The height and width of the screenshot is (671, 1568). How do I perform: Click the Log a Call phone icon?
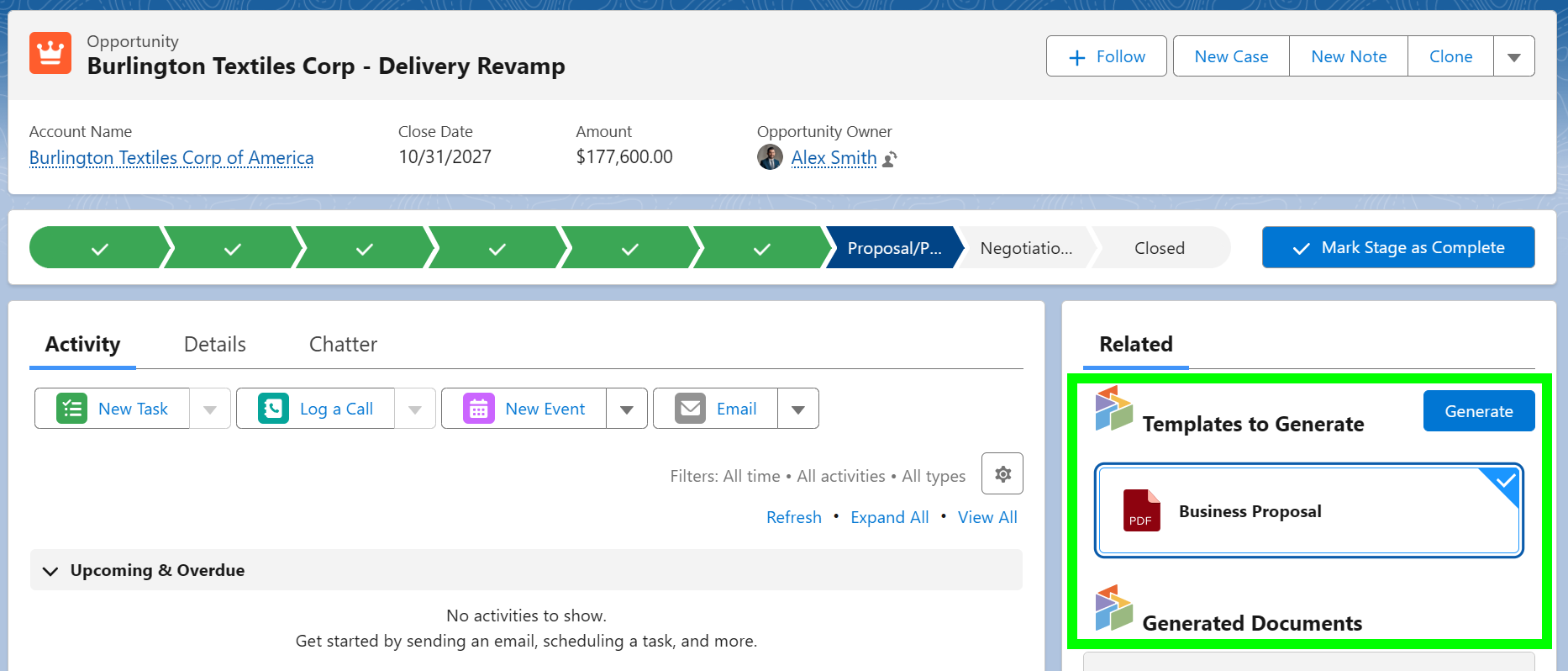[x=273, y=409]
